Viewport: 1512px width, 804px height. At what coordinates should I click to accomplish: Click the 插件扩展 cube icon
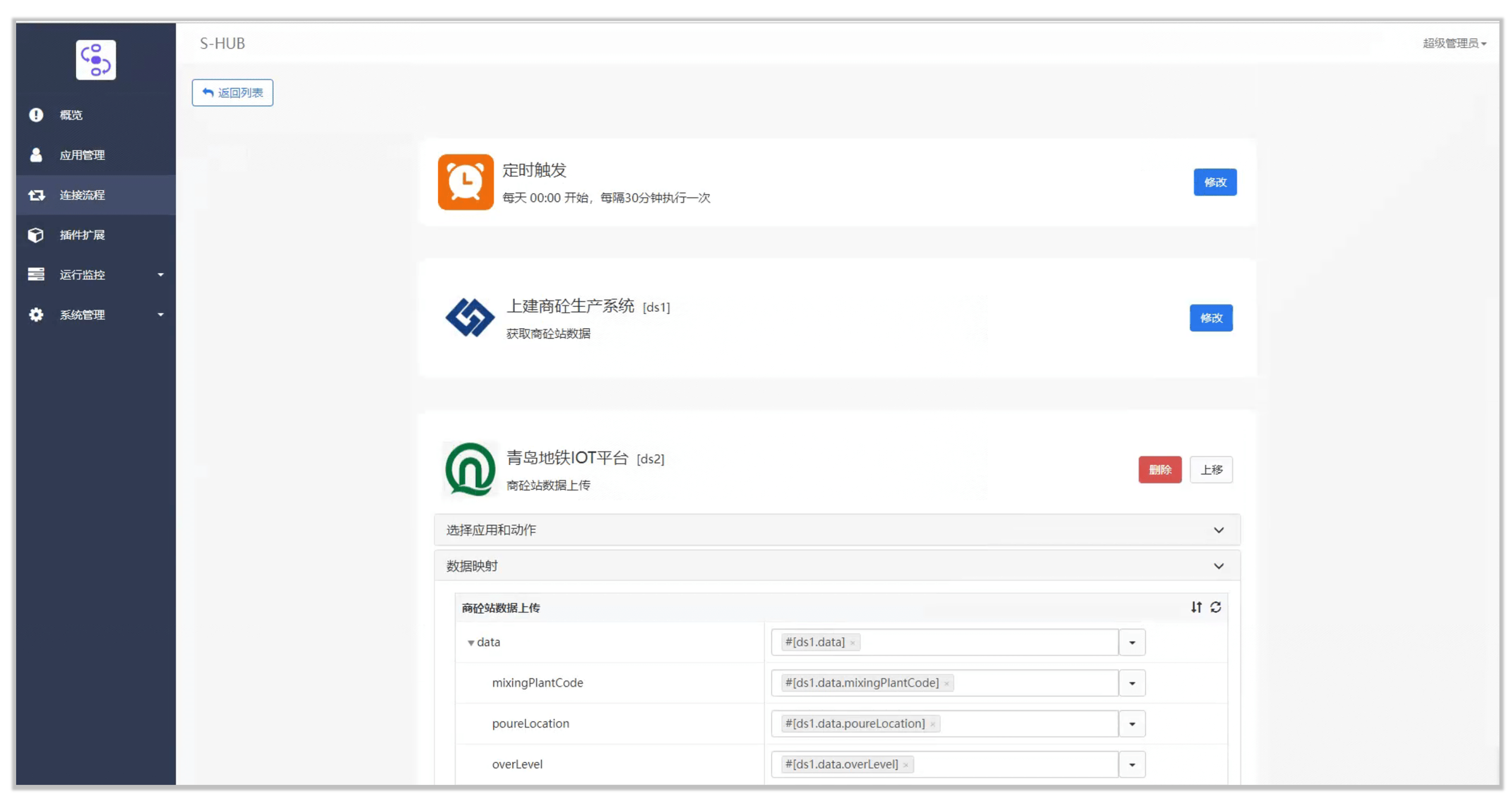point(36,235)
